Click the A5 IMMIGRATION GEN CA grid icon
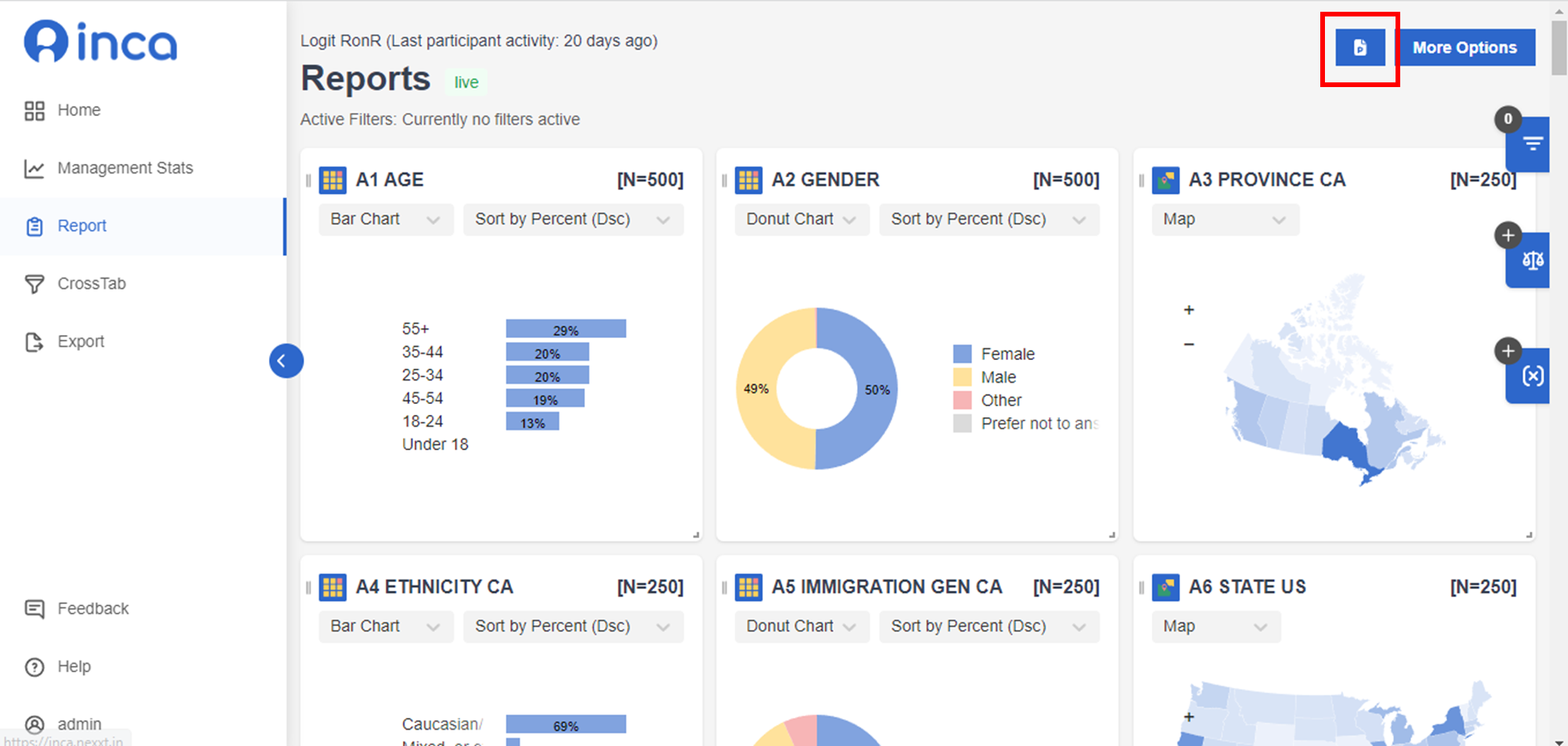This screenshot has height=746, width=1568. (x=749, y=588)
